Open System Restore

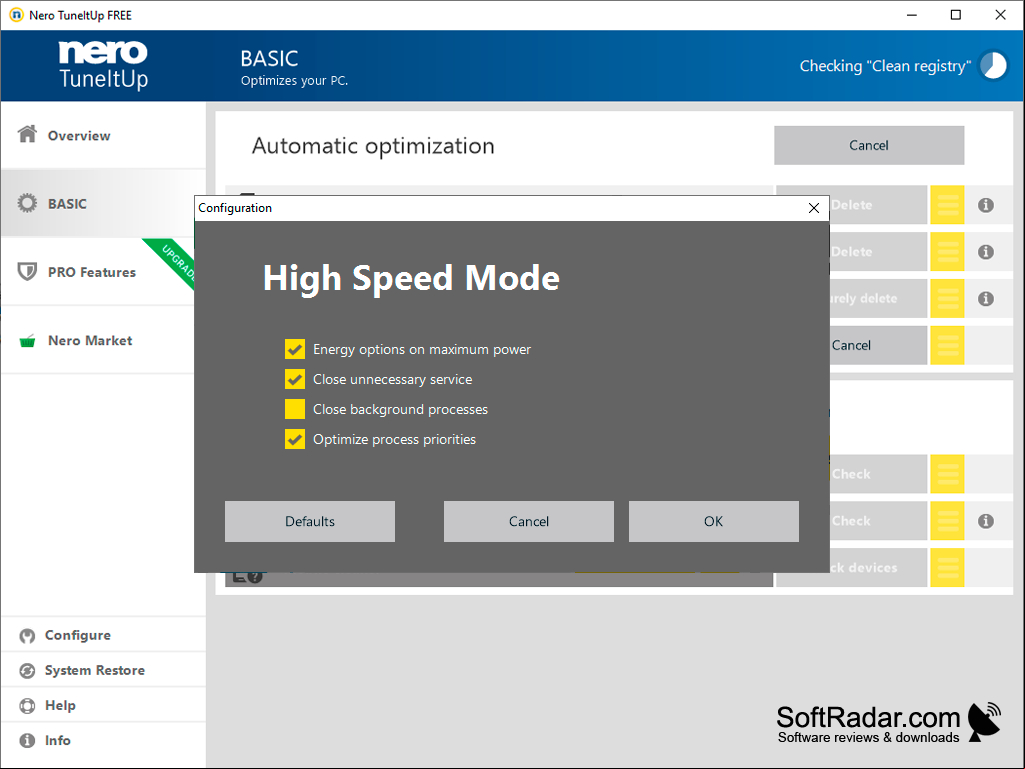103,670
